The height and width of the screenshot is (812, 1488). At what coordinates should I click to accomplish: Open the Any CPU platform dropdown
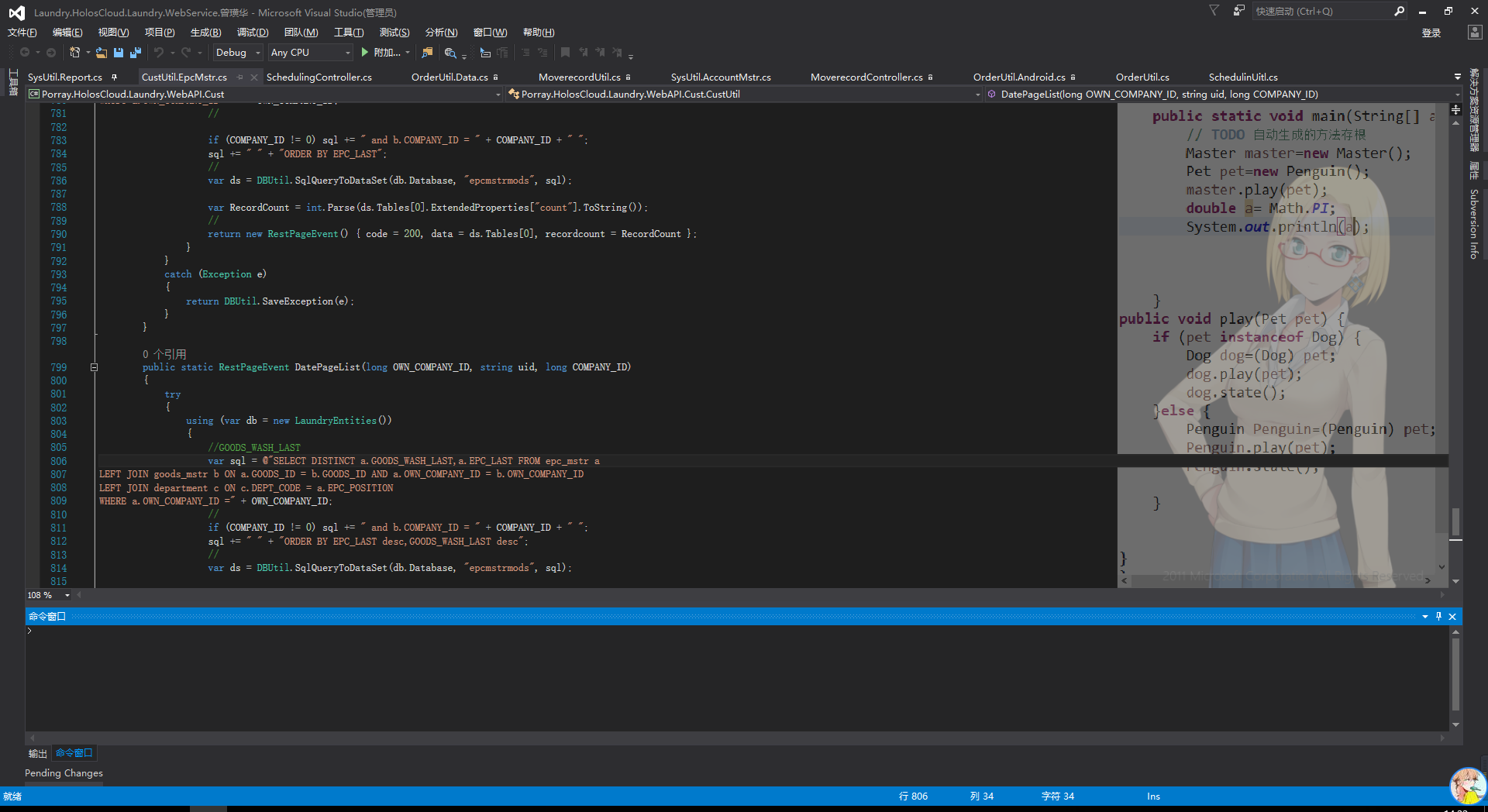point(310,53)
